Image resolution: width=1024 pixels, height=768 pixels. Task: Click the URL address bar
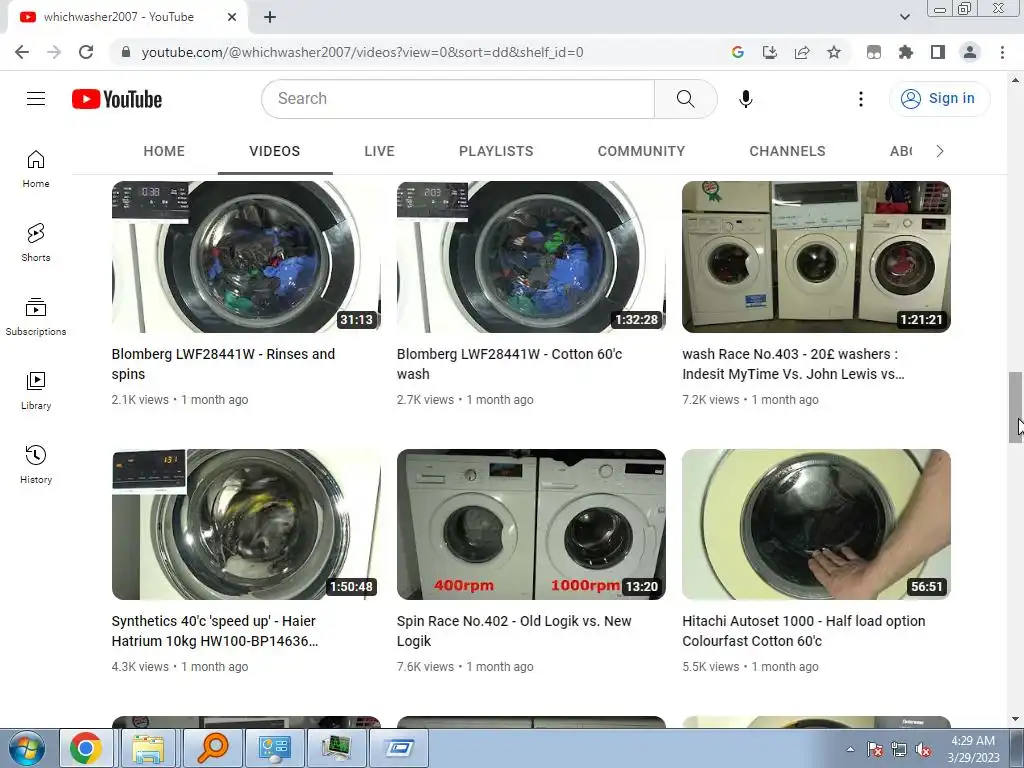pos(362,52)
